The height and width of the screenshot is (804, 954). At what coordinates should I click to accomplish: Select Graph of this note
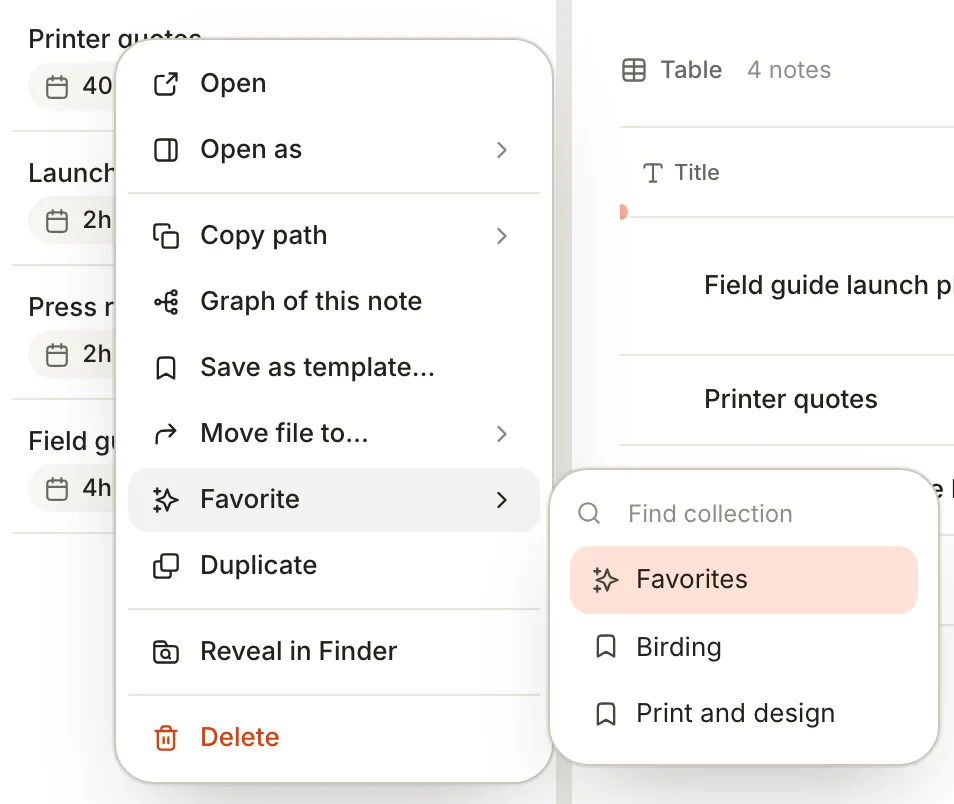click(333, 302)
